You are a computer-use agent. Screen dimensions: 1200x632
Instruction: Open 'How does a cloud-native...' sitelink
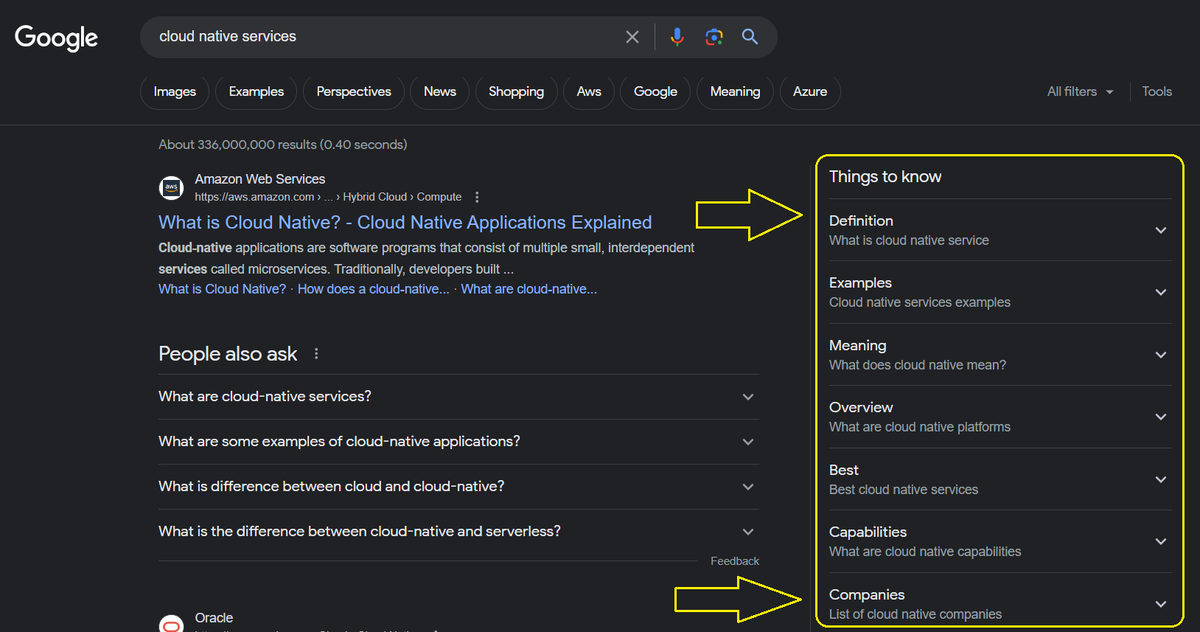374,289
